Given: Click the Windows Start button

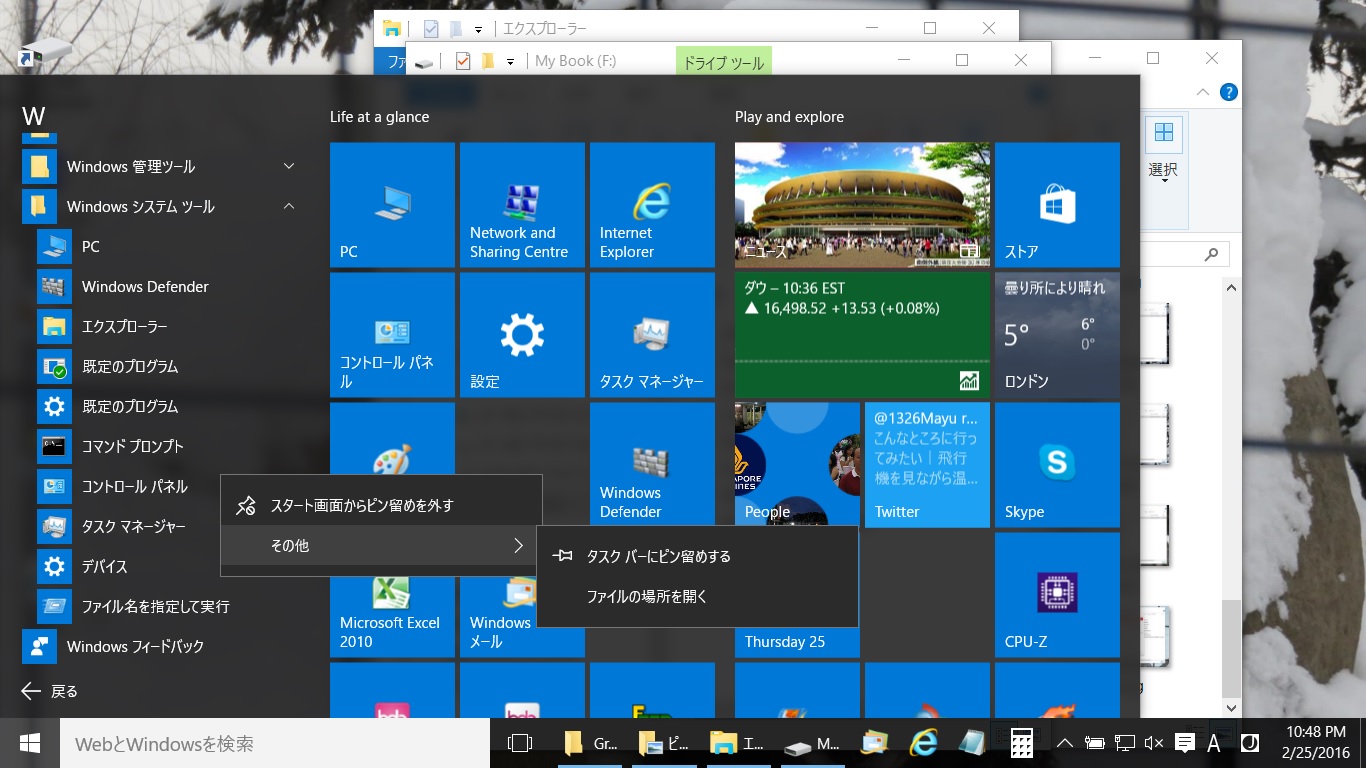Looking at the screenshot, I should [x=30, y=743].
